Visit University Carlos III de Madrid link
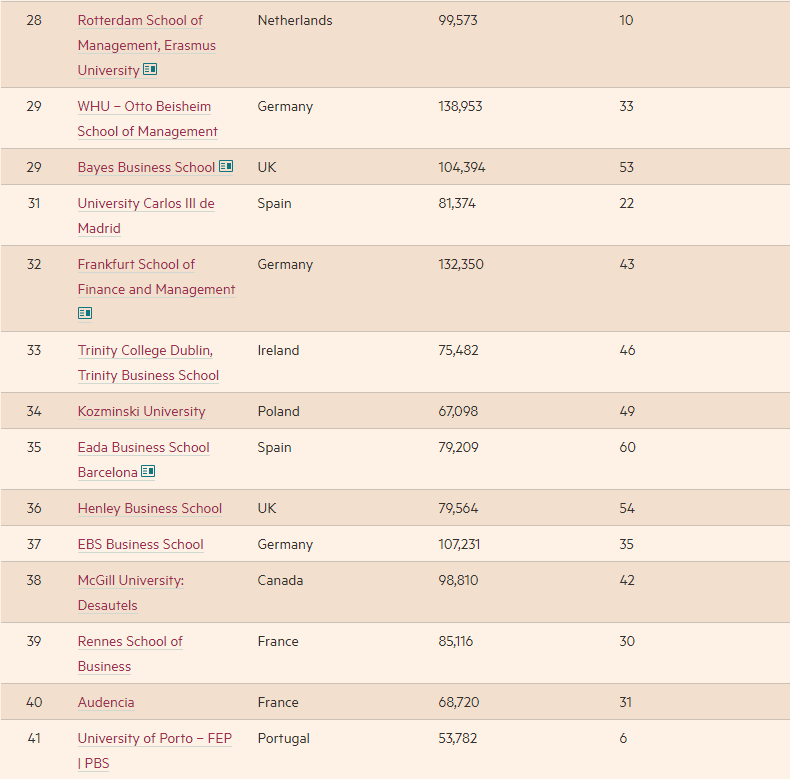 coord(146,216)
